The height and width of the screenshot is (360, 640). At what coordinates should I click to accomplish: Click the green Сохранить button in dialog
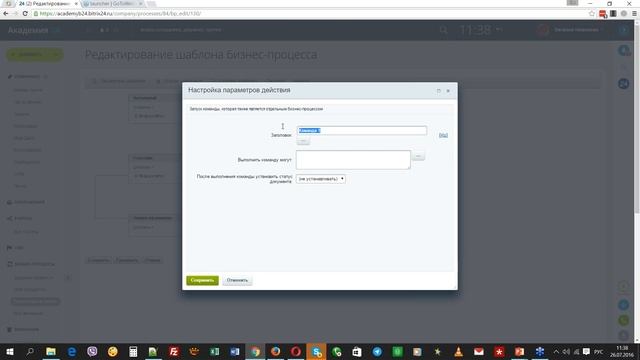(202, 280)
